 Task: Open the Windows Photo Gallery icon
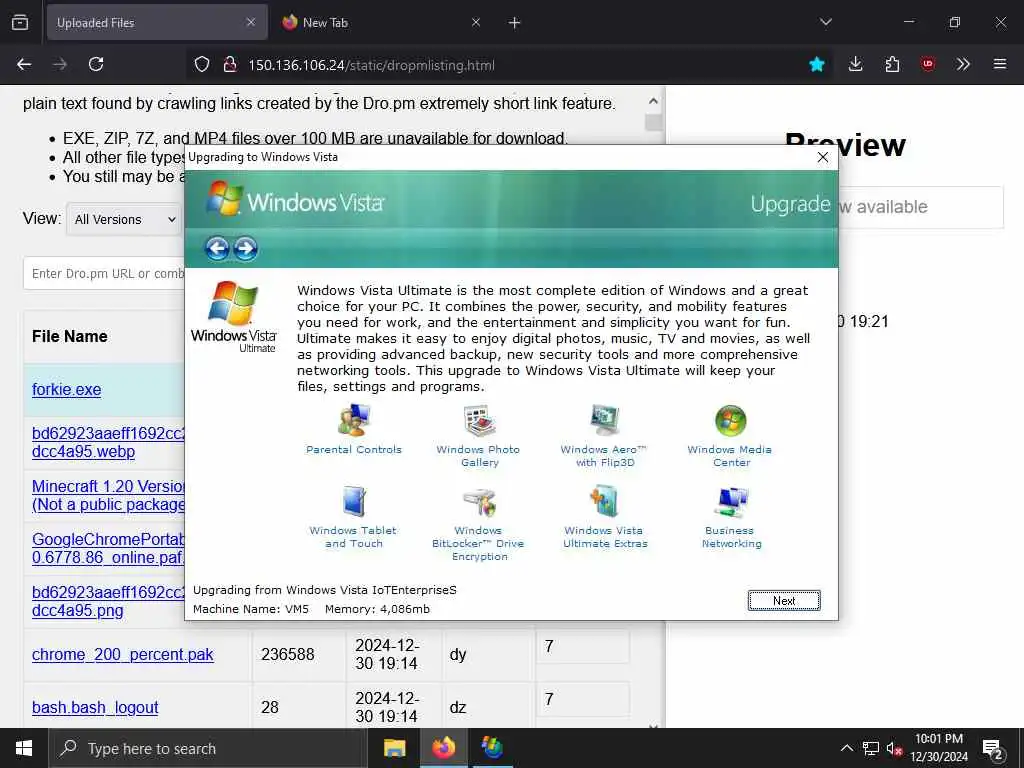pyautogui.click(x=479, y=420)
